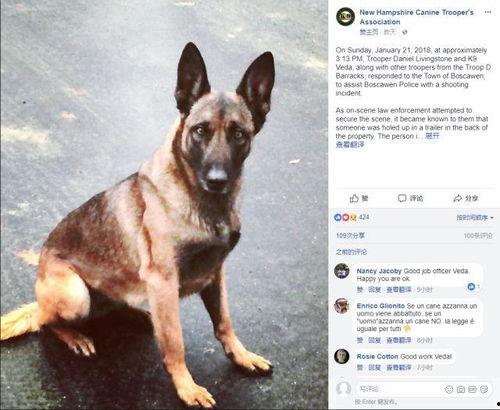Insert a GIF in the comment box

[x=472, y=389]
